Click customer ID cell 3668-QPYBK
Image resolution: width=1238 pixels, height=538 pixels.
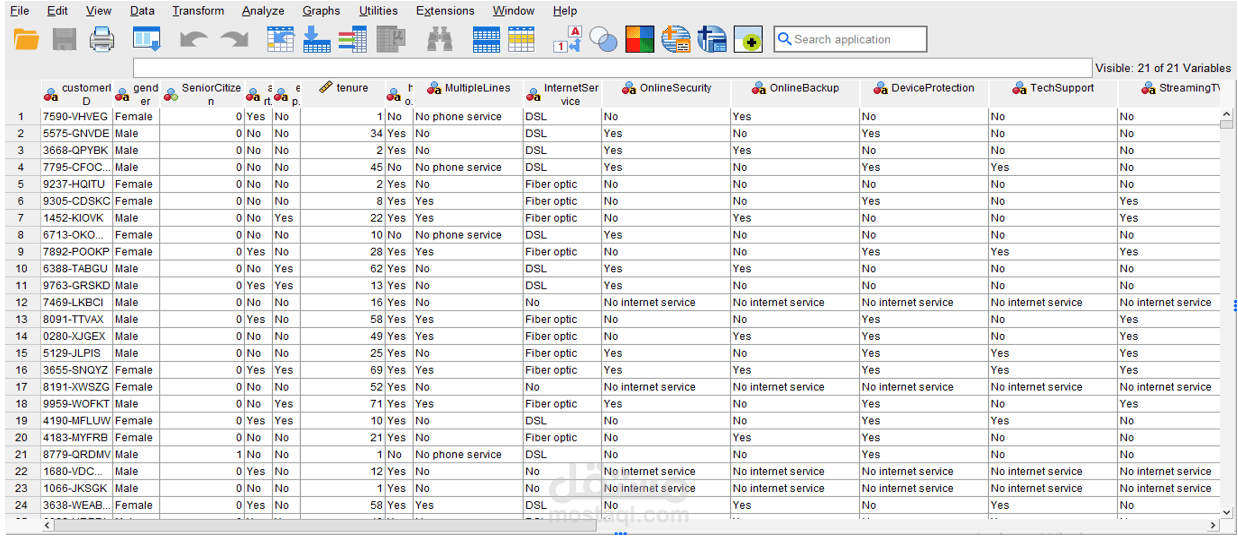(x=76, y=150)
